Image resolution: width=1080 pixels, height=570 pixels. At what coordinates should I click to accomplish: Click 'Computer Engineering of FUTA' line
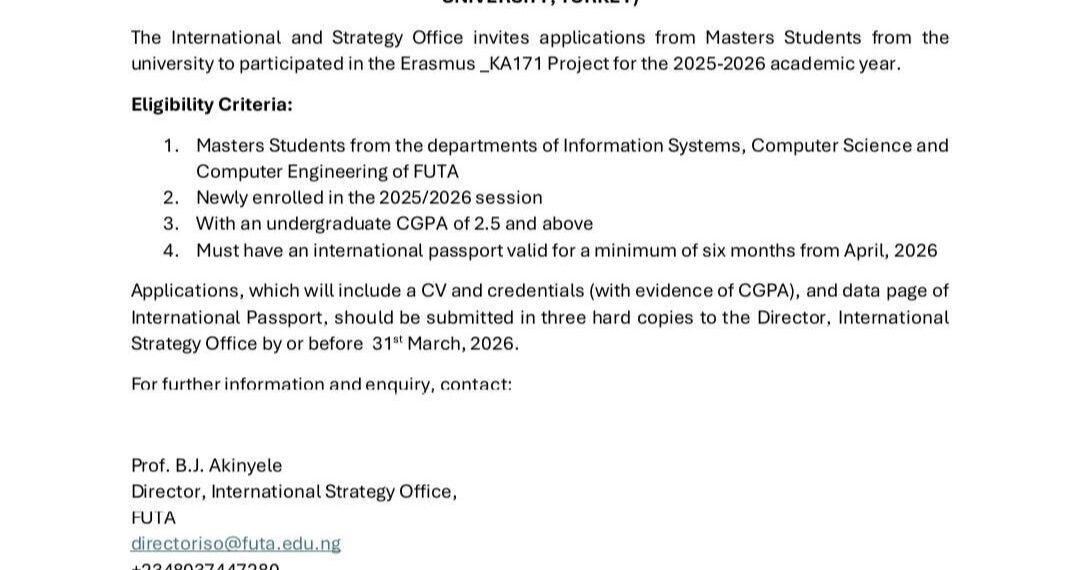coord(327,171)
